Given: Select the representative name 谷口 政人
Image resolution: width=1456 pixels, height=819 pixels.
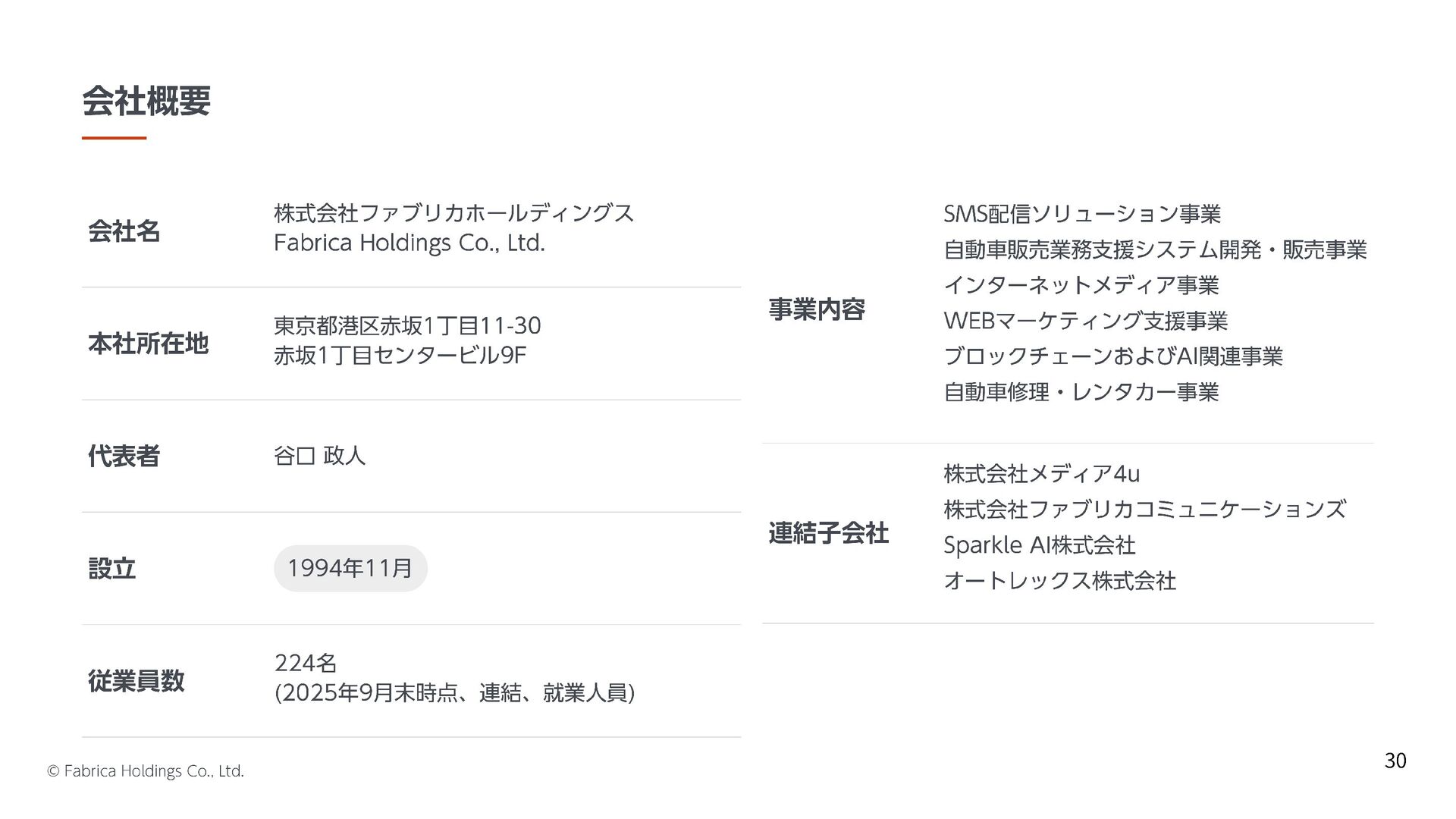Looking at the screenshot, I should [x=319, y=456].
